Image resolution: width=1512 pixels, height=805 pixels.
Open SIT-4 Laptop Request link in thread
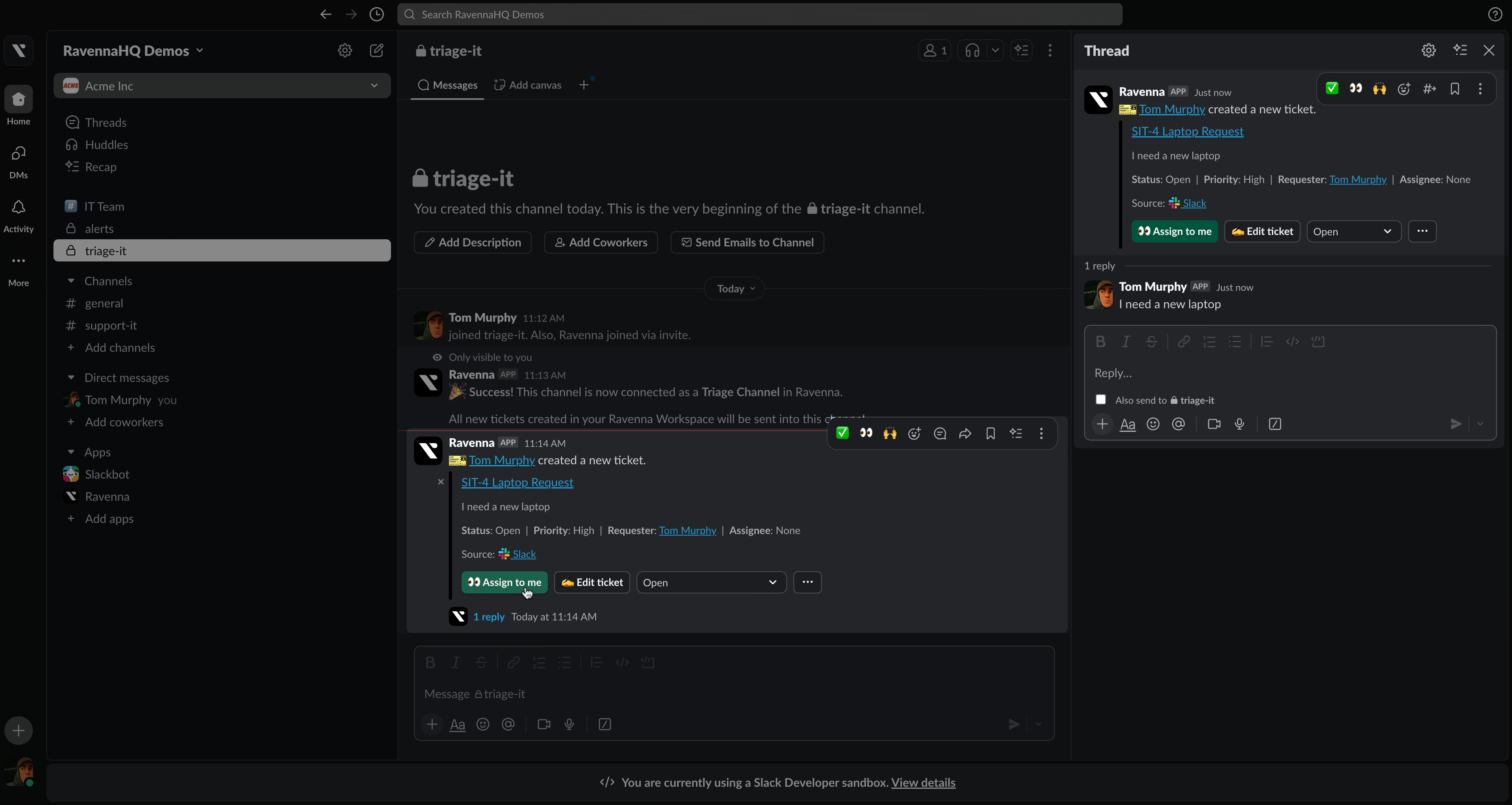(1187, 132)
